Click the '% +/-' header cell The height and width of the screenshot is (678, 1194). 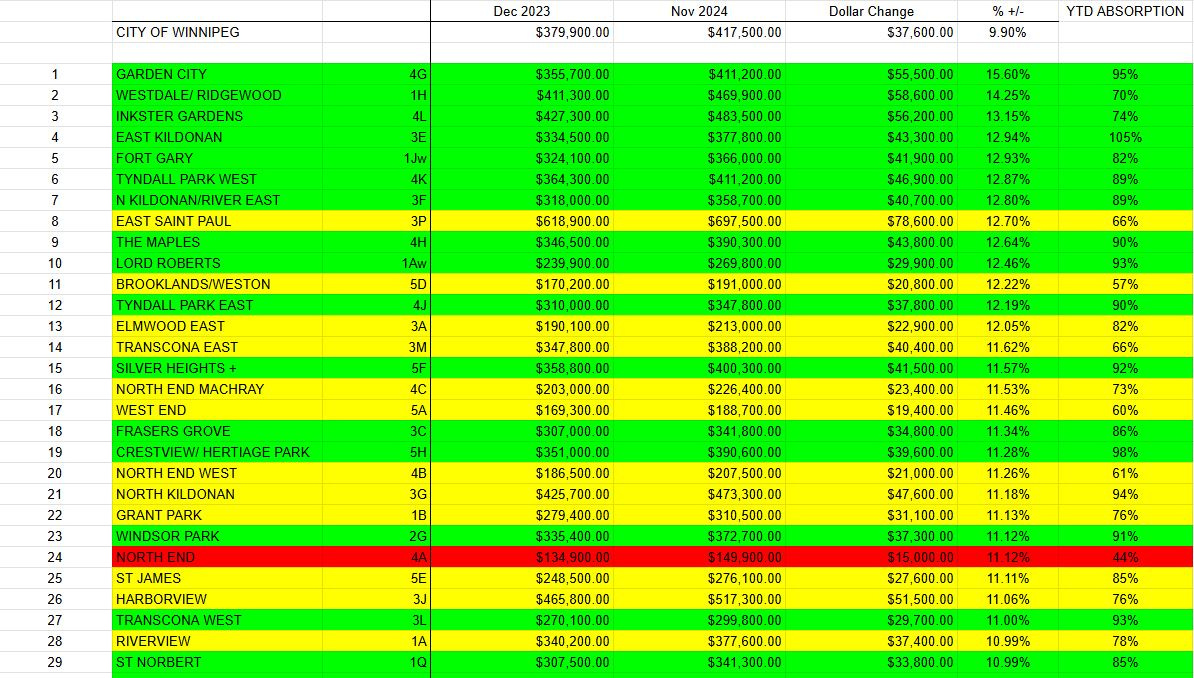click(x=1007, y=11)
